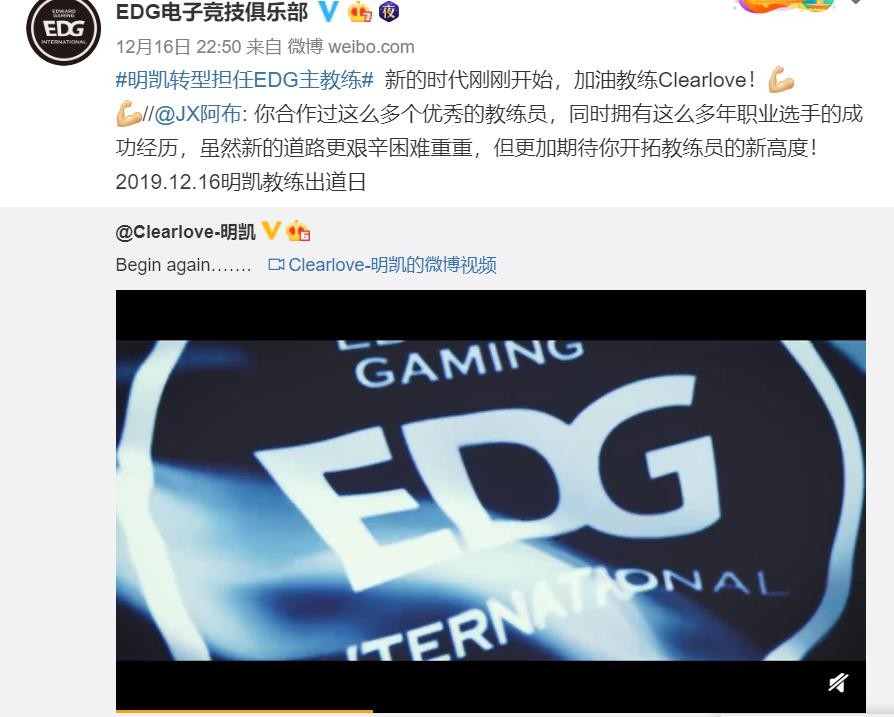Open hashtag #明凯转型担任EDG主教练#

245,80
